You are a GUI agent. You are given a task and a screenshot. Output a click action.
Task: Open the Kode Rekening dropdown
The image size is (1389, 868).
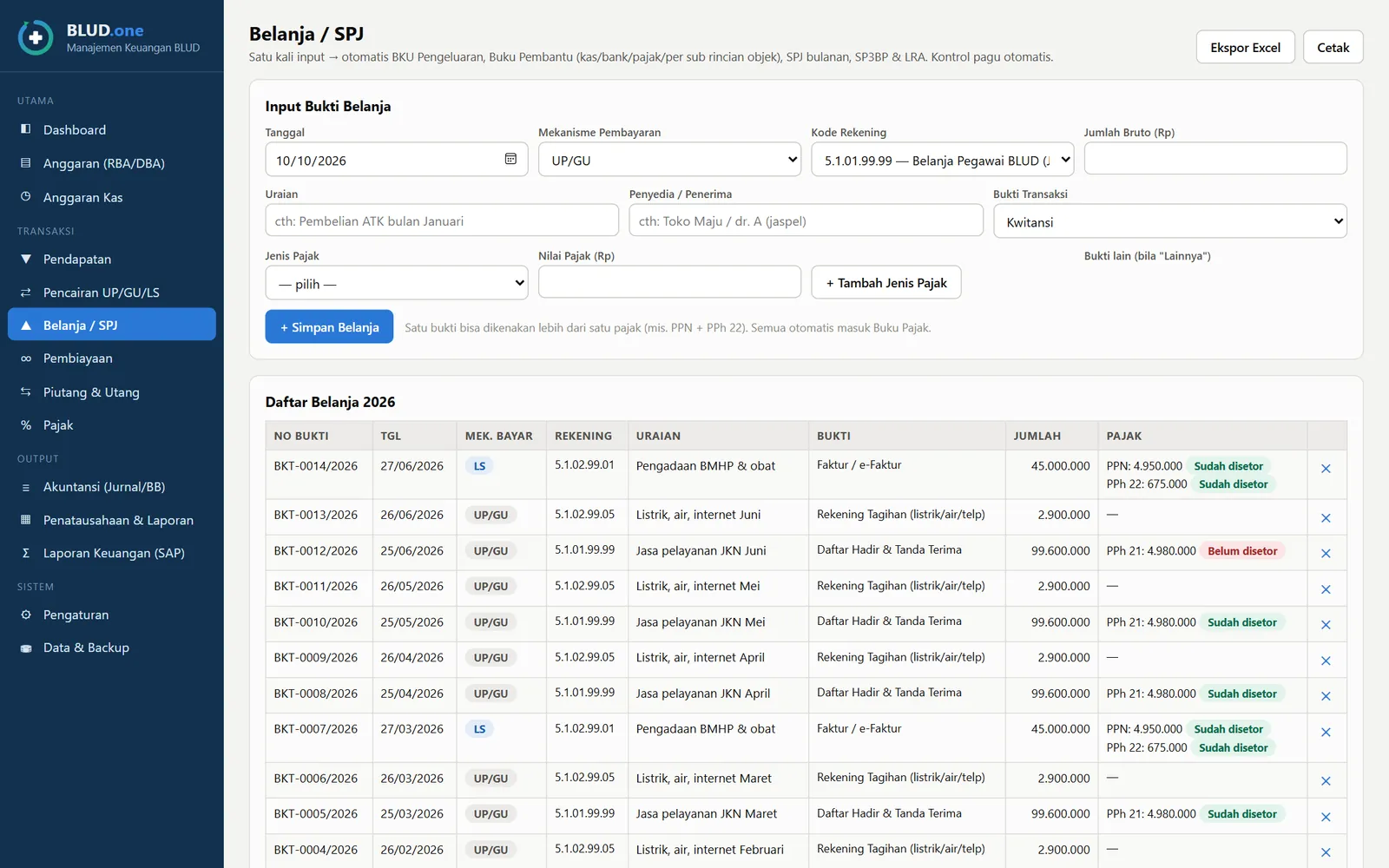click(x=943, y=160)
